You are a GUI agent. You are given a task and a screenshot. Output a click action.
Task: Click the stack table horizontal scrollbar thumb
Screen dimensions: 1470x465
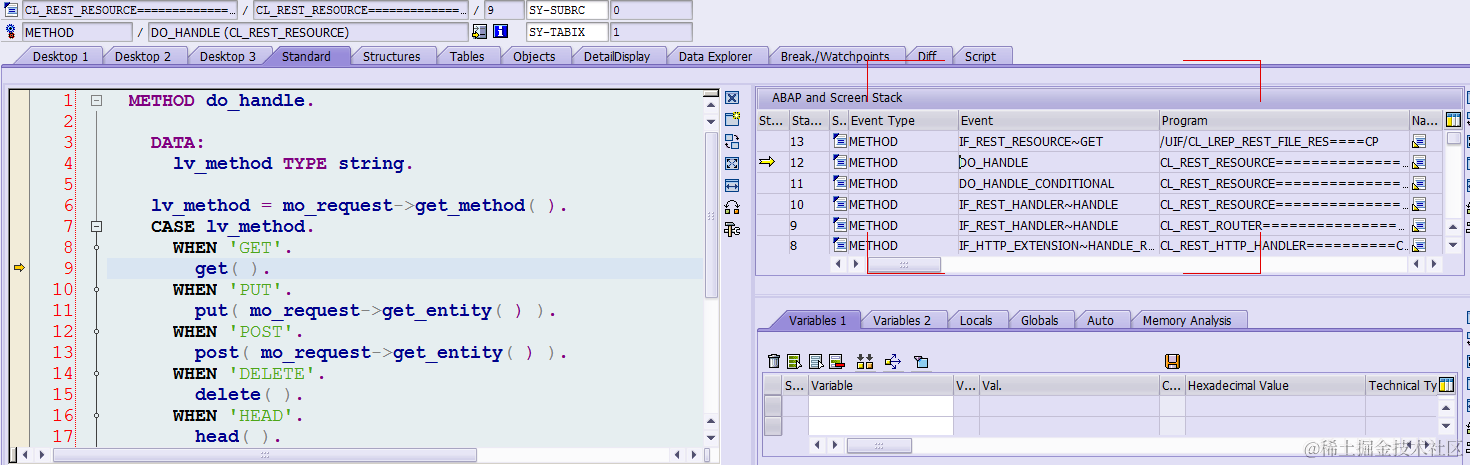[904, 265]
